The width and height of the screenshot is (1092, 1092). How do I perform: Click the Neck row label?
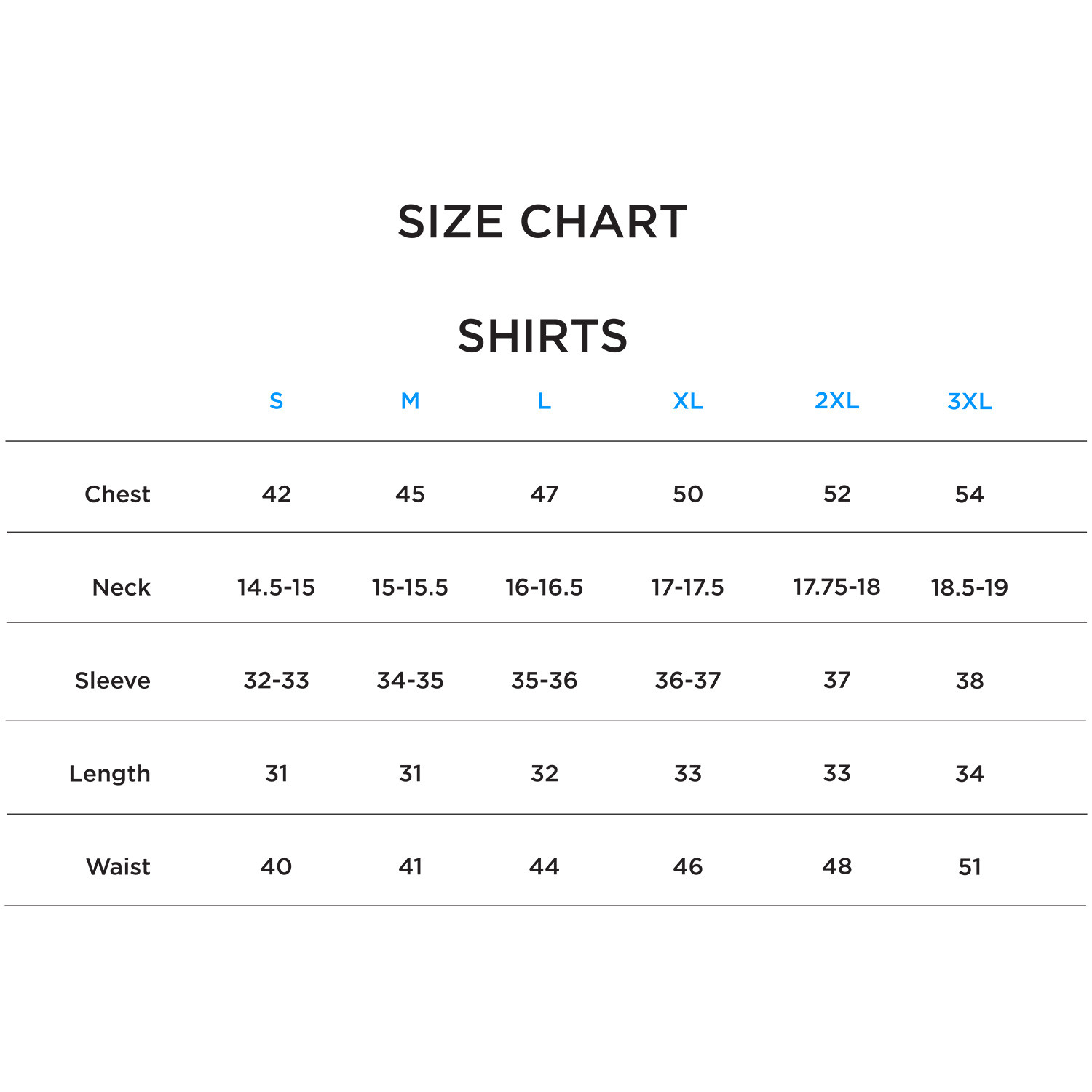click(x=121, y=587)
